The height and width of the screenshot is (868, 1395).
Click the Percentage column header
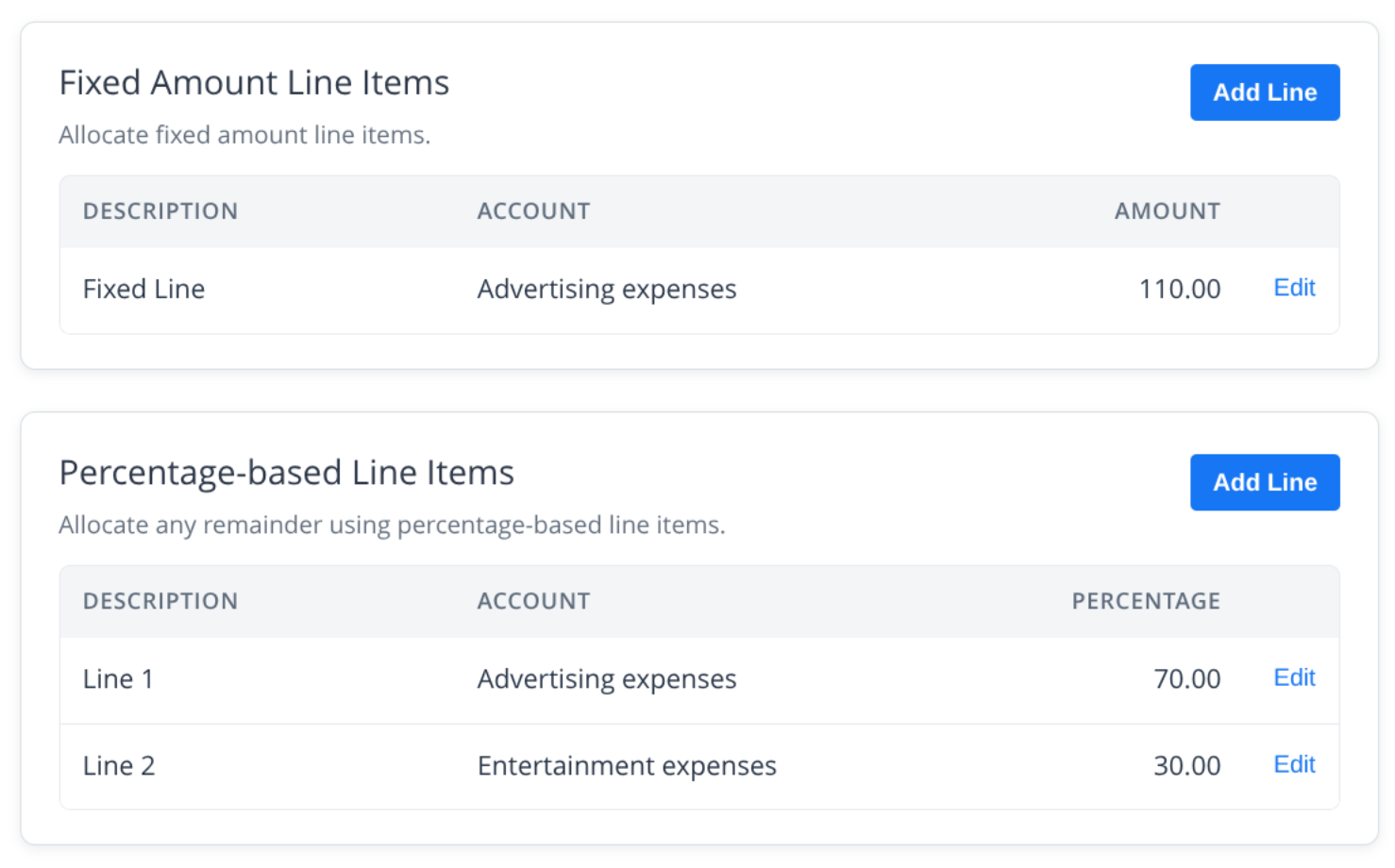(1145, 601)
